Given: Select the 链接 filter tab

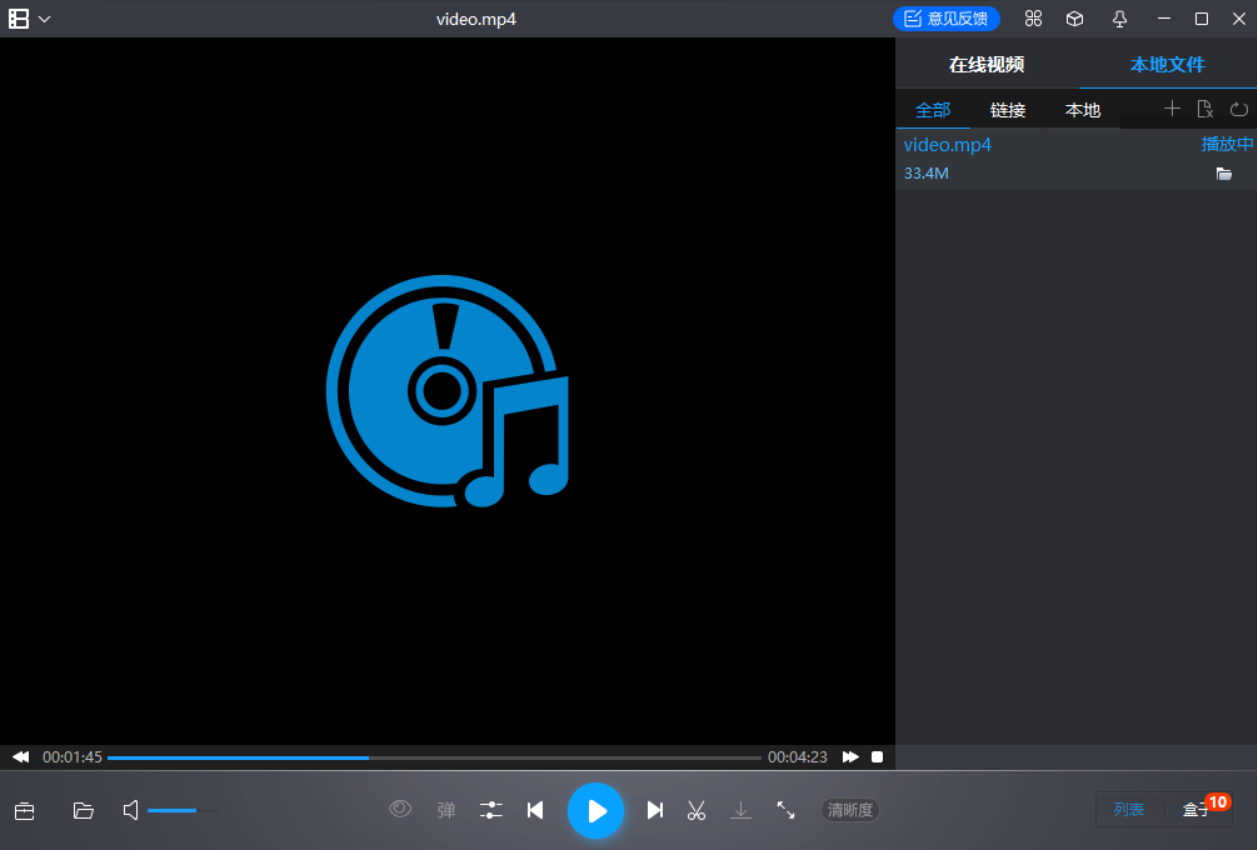Looking at the screenshot, I should 1007,110.
